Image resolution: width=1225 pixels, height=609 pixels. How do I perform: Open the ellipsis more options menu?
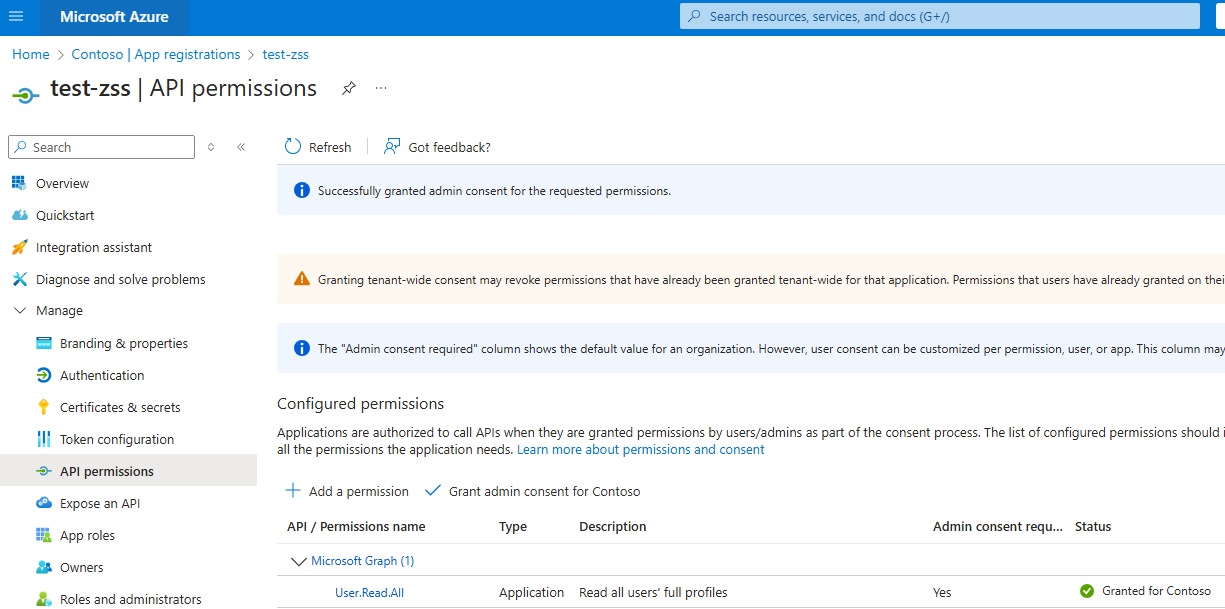pyautogui.click(x=381, y=88)
